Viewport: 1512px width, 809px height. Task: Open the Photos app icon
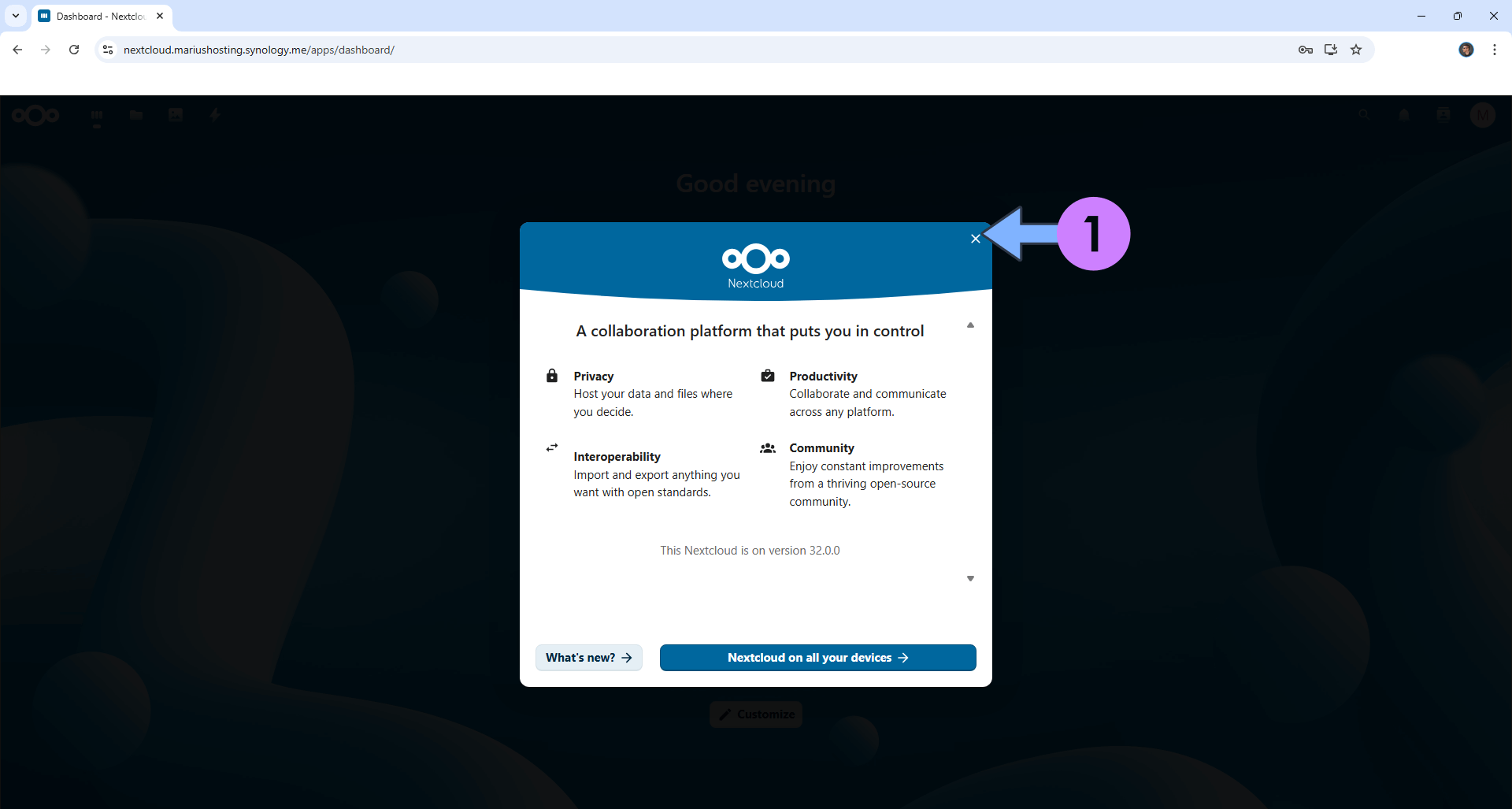[176, 116]
